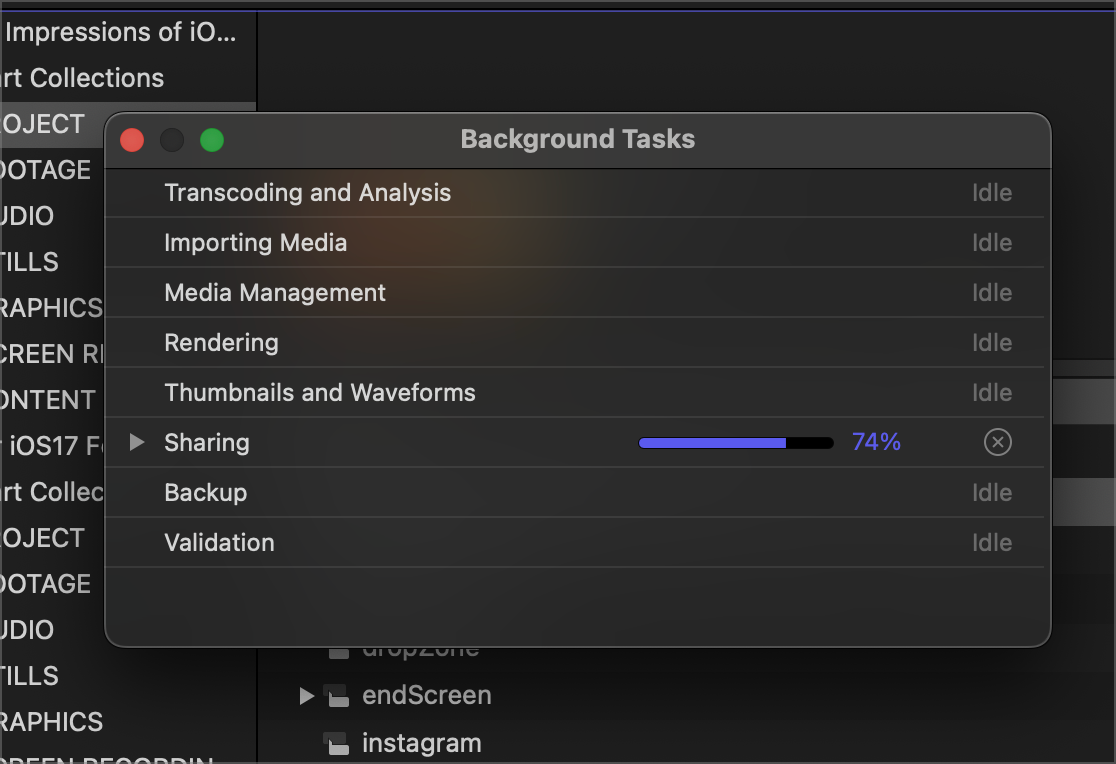Expand the Sharing task disclosure triangle
The width and height of the screenshot is (1116, 764).
pyautogui.click(x=137, y=442)
